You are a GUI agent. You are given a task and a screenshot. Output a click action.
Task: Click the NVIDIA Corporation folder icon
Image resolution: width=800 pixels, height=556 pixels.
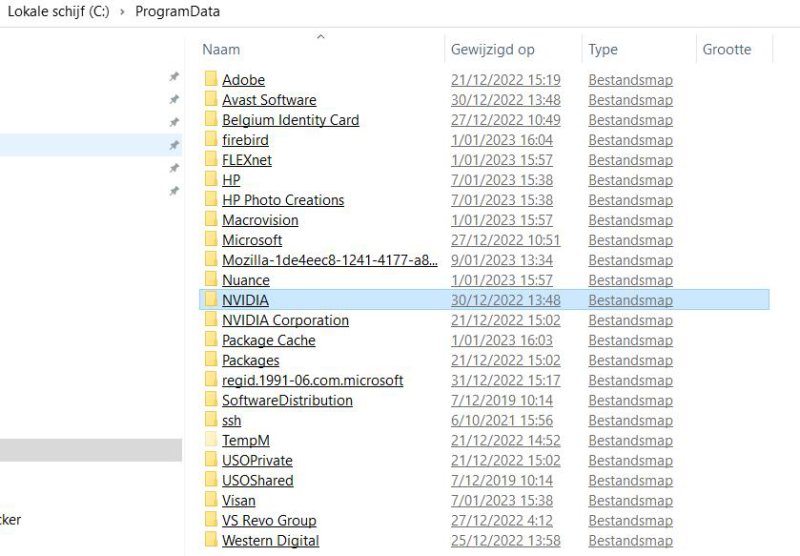pyautogui.click(x=211, y=320)
